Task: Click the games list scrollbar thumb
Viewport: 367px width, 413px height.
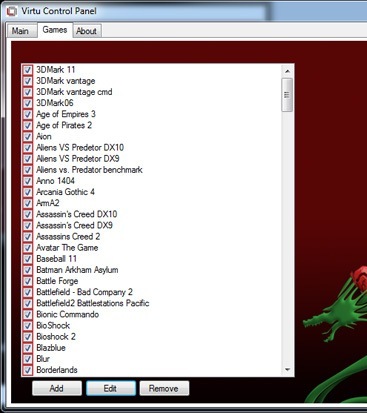Action: click(287, 95)
